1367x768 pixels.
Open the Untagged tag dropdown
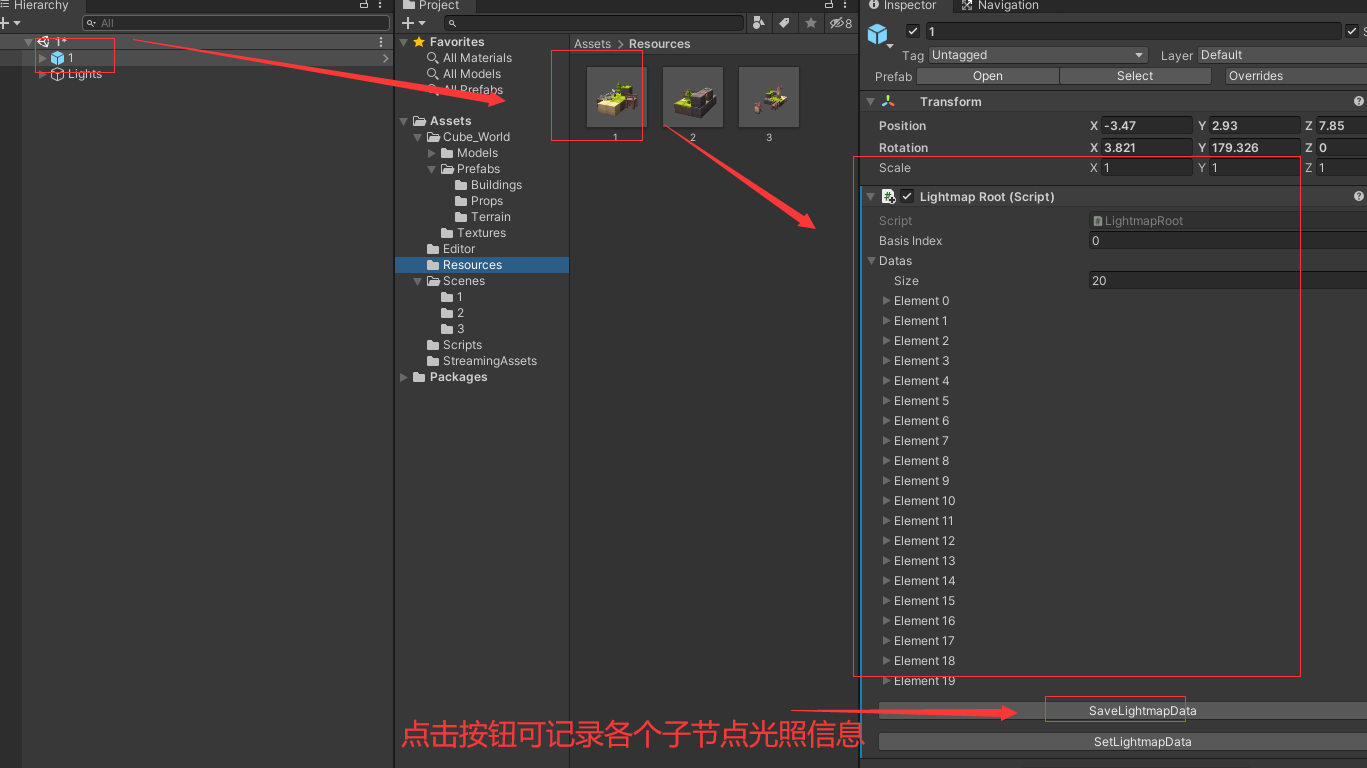tap(1037, 55)
